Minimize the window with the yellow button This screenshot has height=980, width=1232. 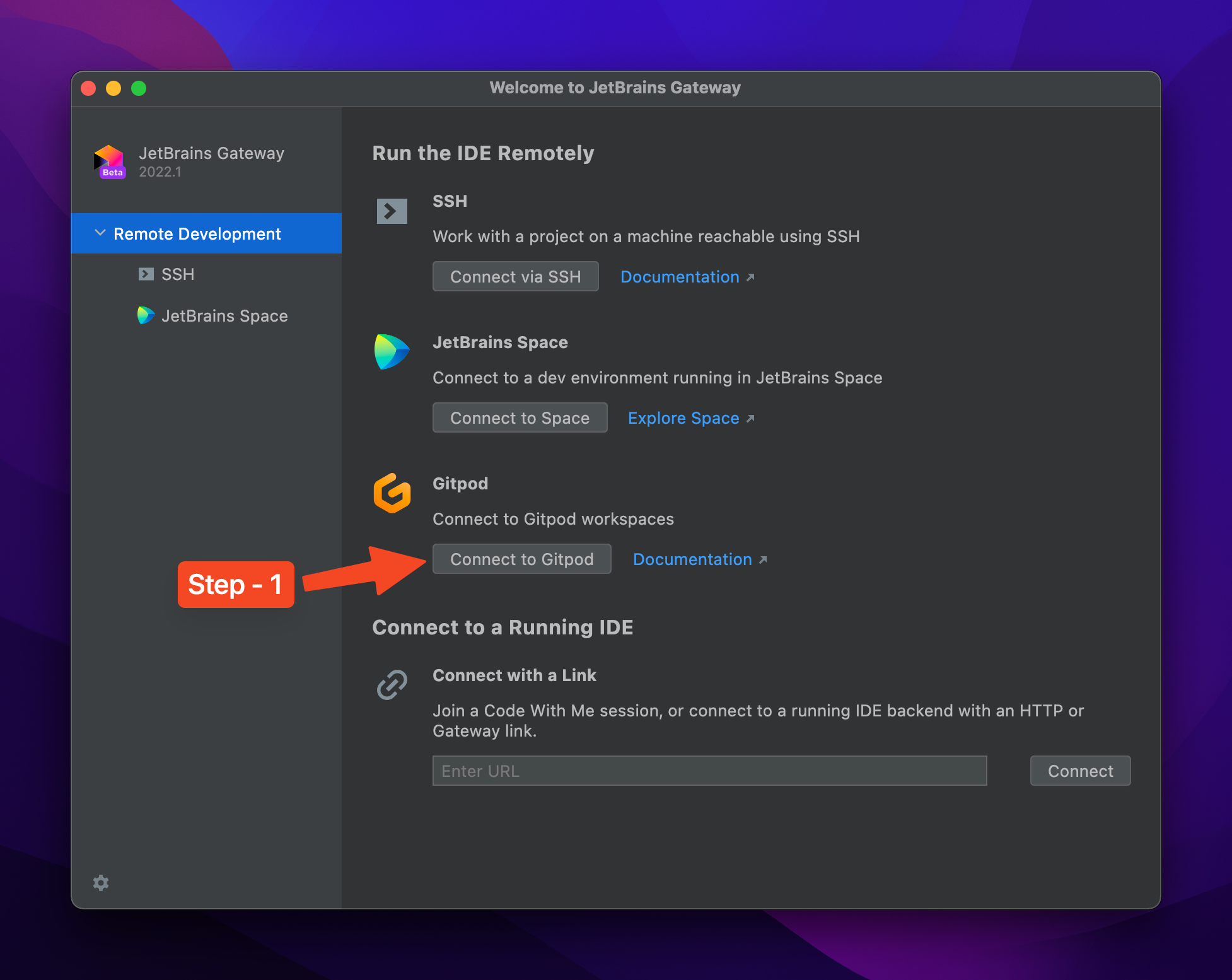[113, 88]
